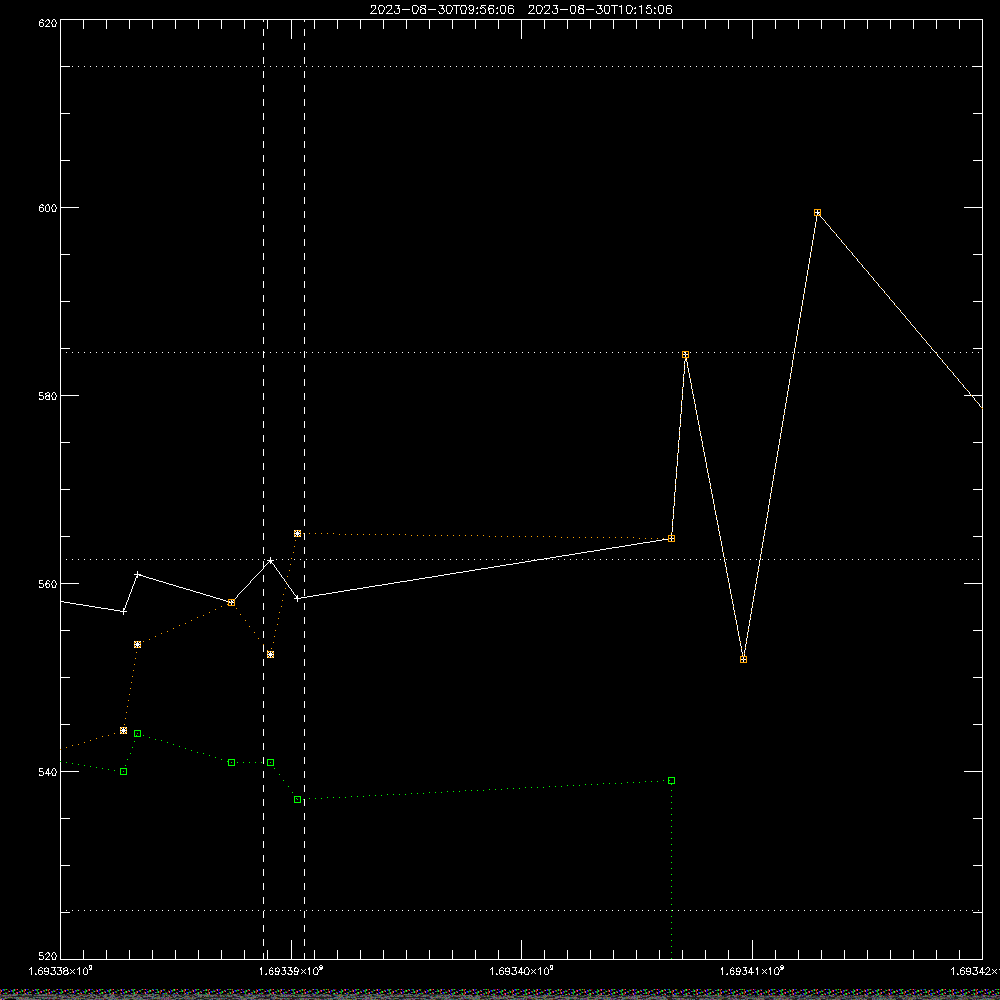1000x1000 pixels.
Task: Click the start timestamp 2023-08-30T09:56:06 in the title
Action: (442, 10)
